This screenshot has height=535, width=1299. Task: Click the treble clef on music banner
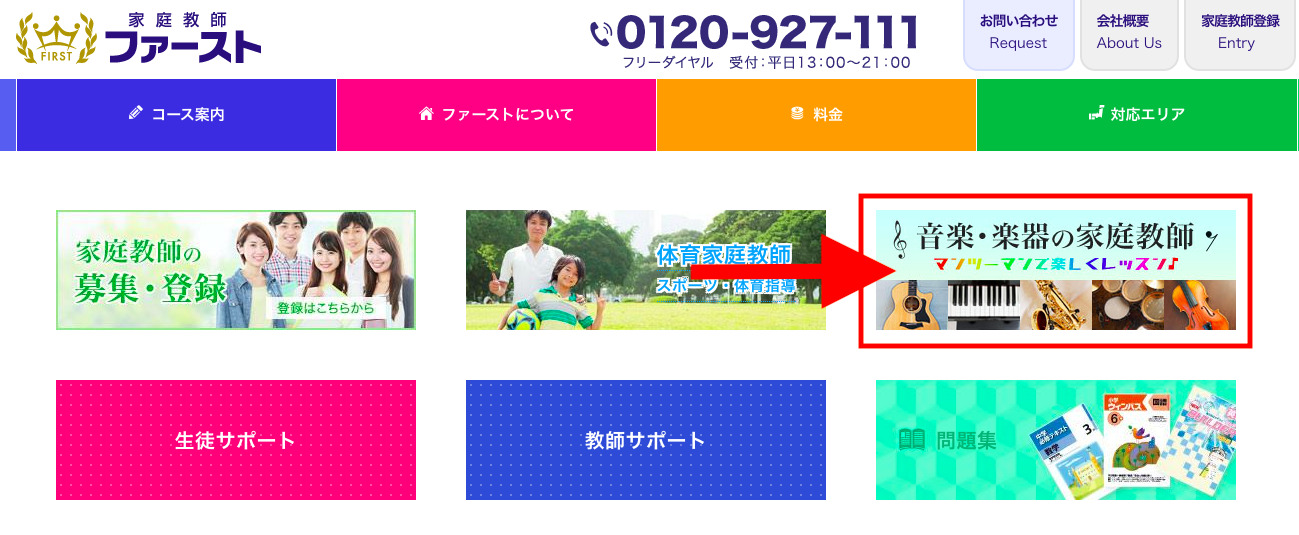pos(899,238)
